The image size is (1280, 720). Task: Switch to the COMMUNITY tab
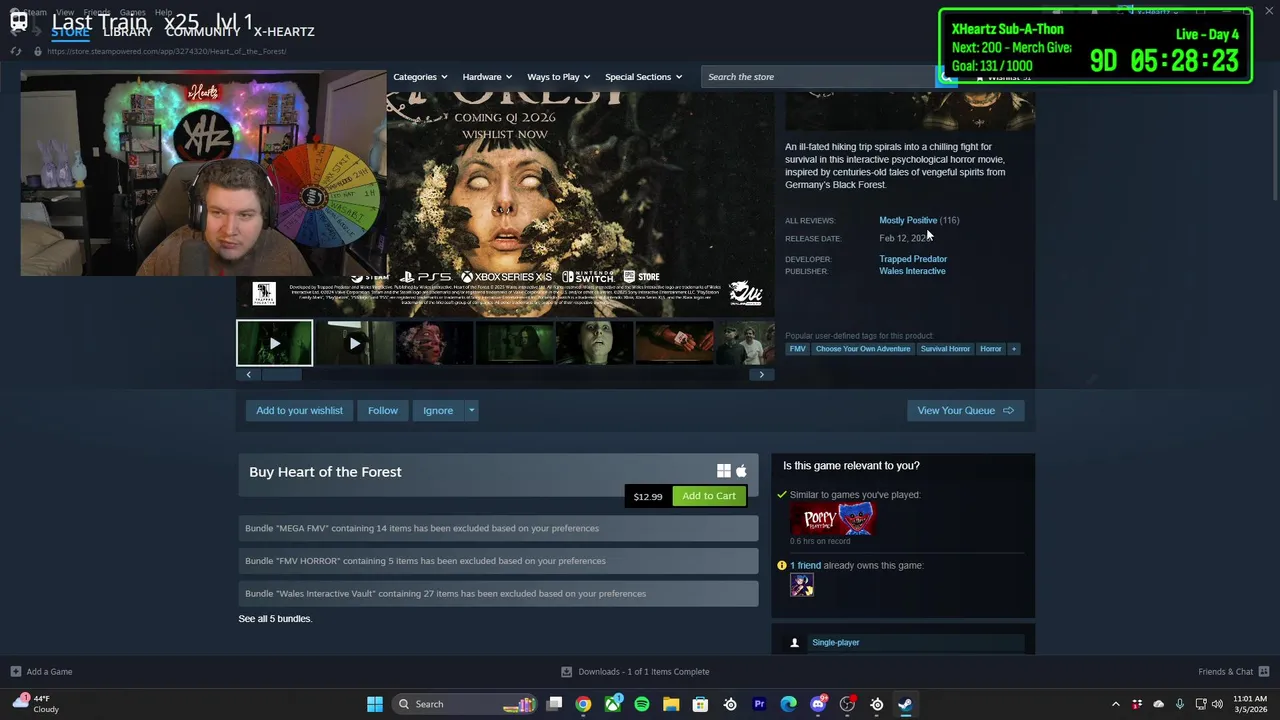[x=203, y=32]
